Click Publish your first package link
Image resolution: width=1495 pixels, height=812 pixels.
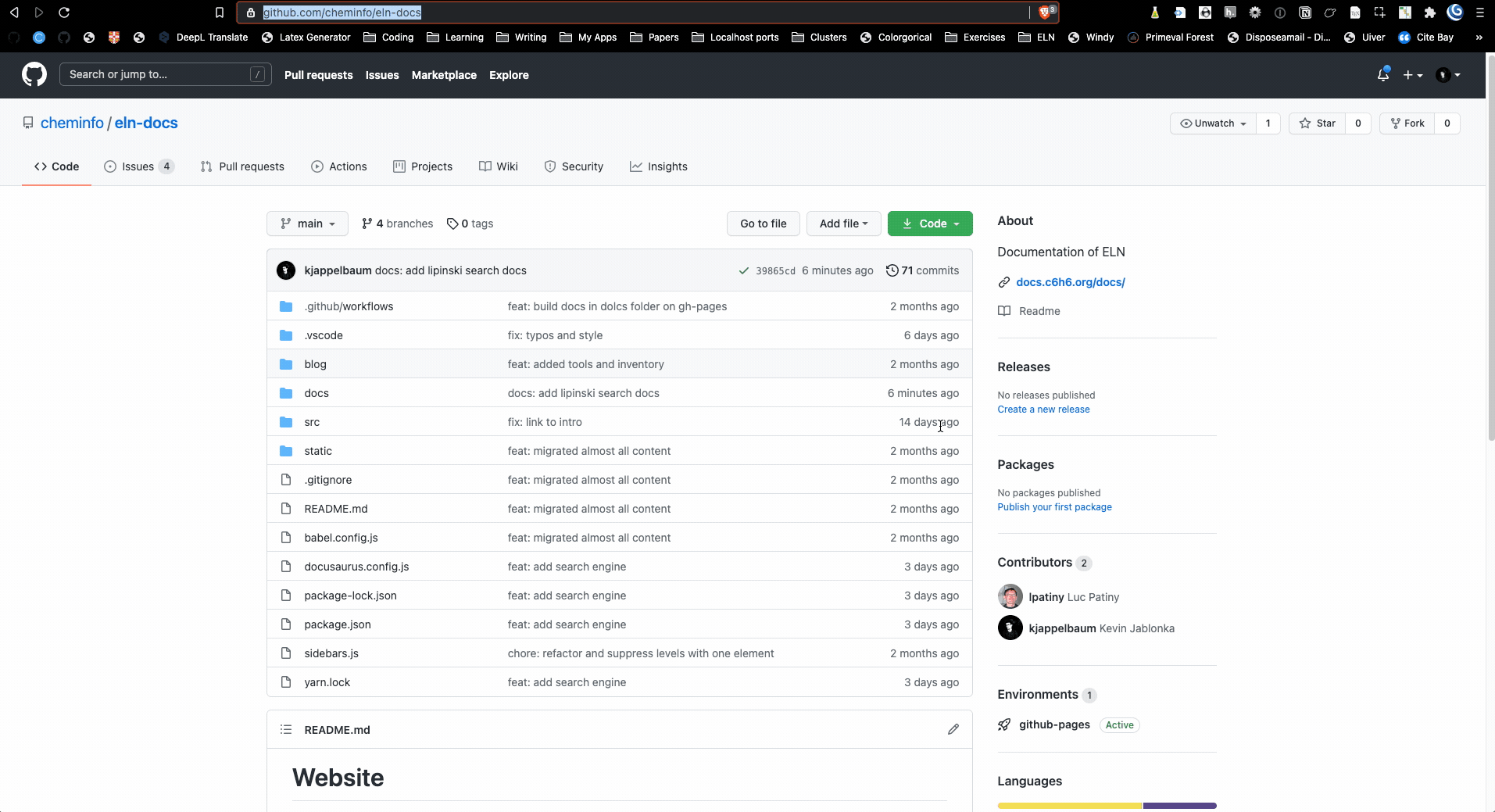pyautogui.click(x=1054, y=507)
